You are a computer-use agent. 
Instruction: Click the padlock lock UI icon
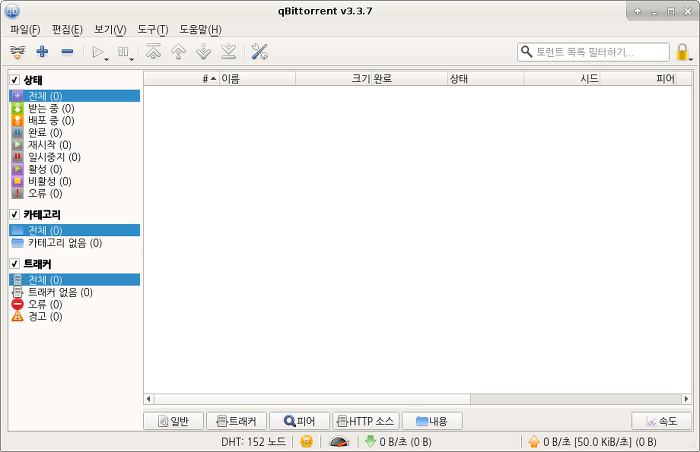(682, 52)
